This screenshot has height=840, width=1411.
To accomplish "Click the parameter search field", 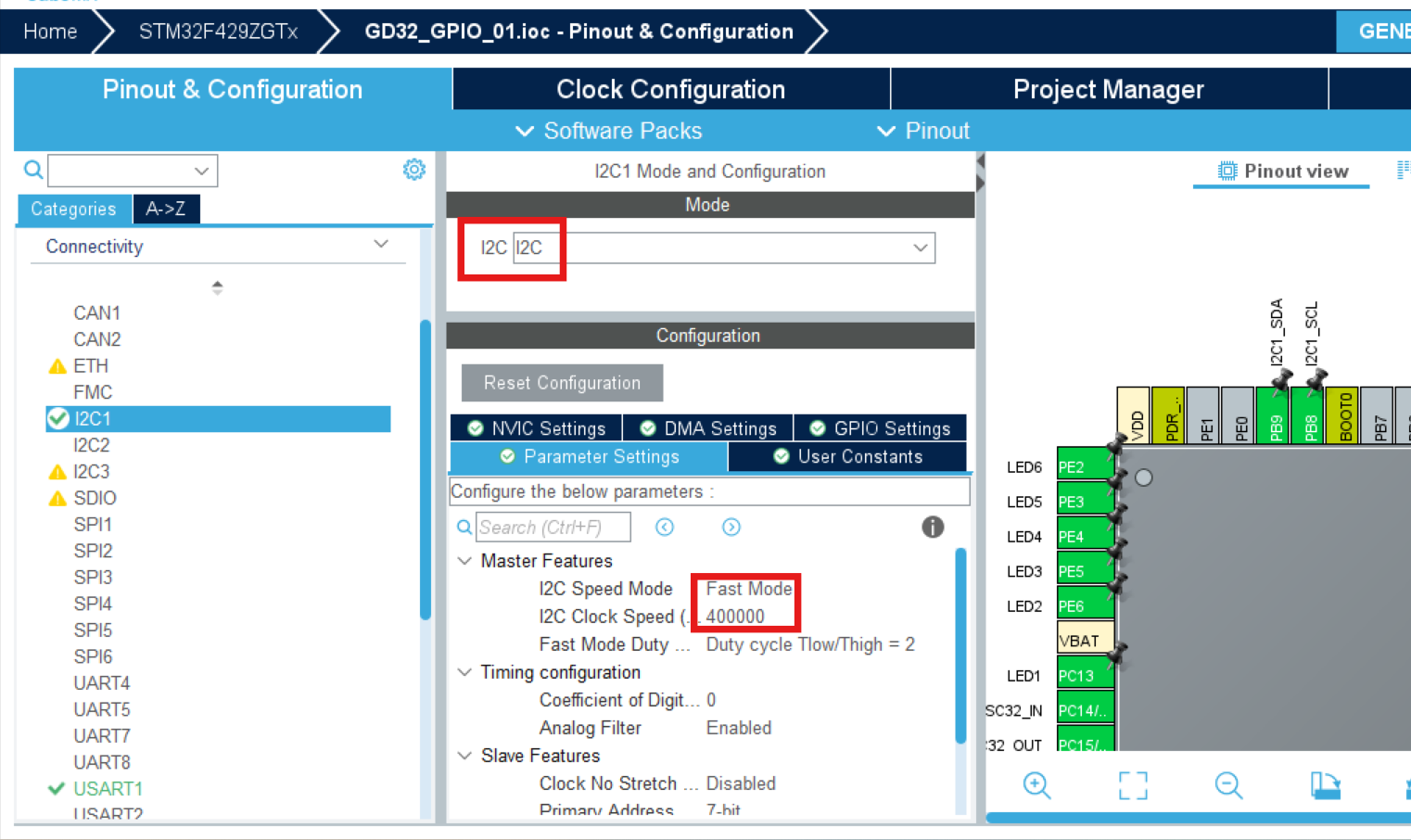I will [x=553, y=527].
